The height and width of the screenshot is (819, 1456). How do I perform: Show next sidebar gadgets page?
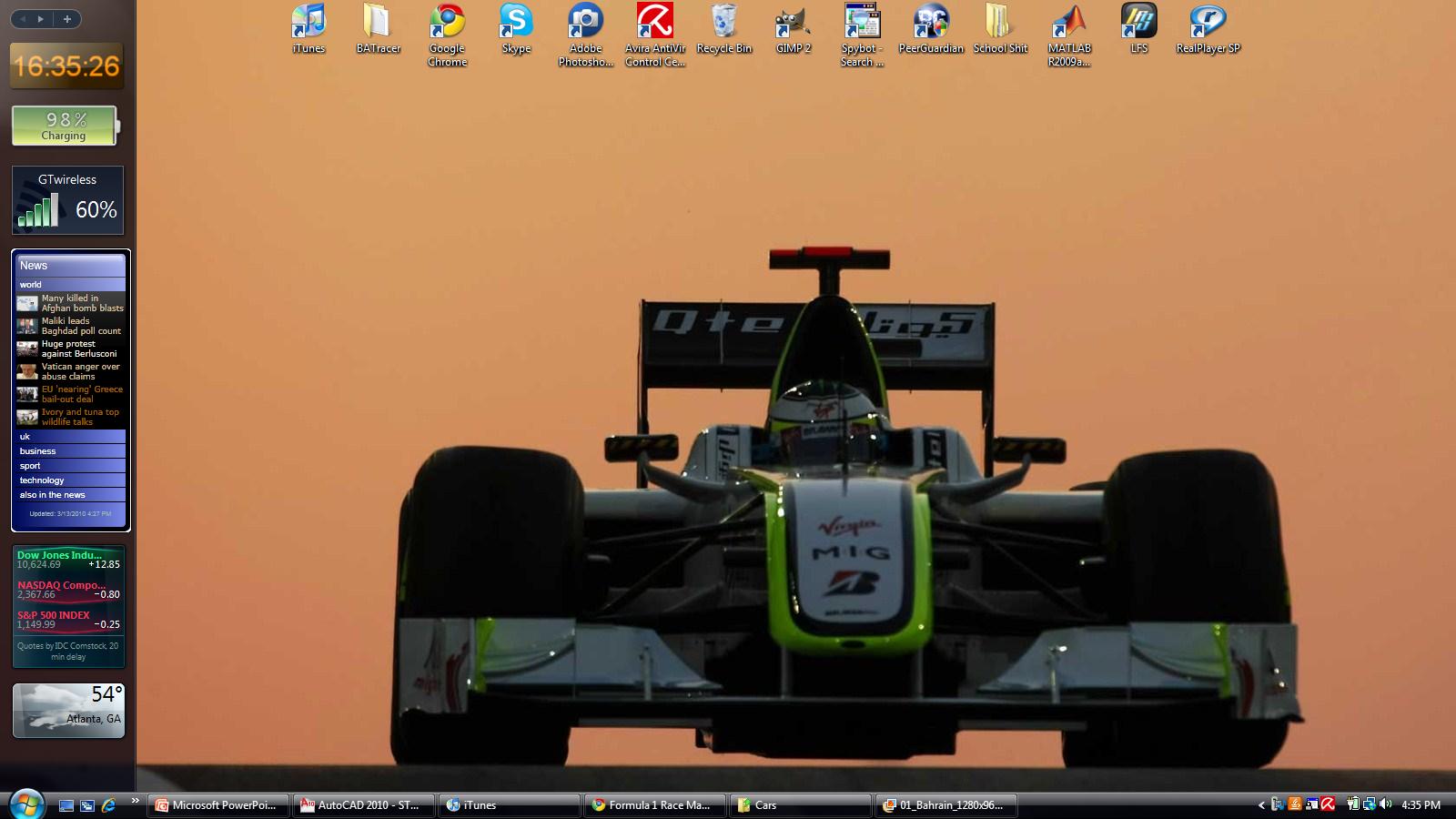point(40,18)
